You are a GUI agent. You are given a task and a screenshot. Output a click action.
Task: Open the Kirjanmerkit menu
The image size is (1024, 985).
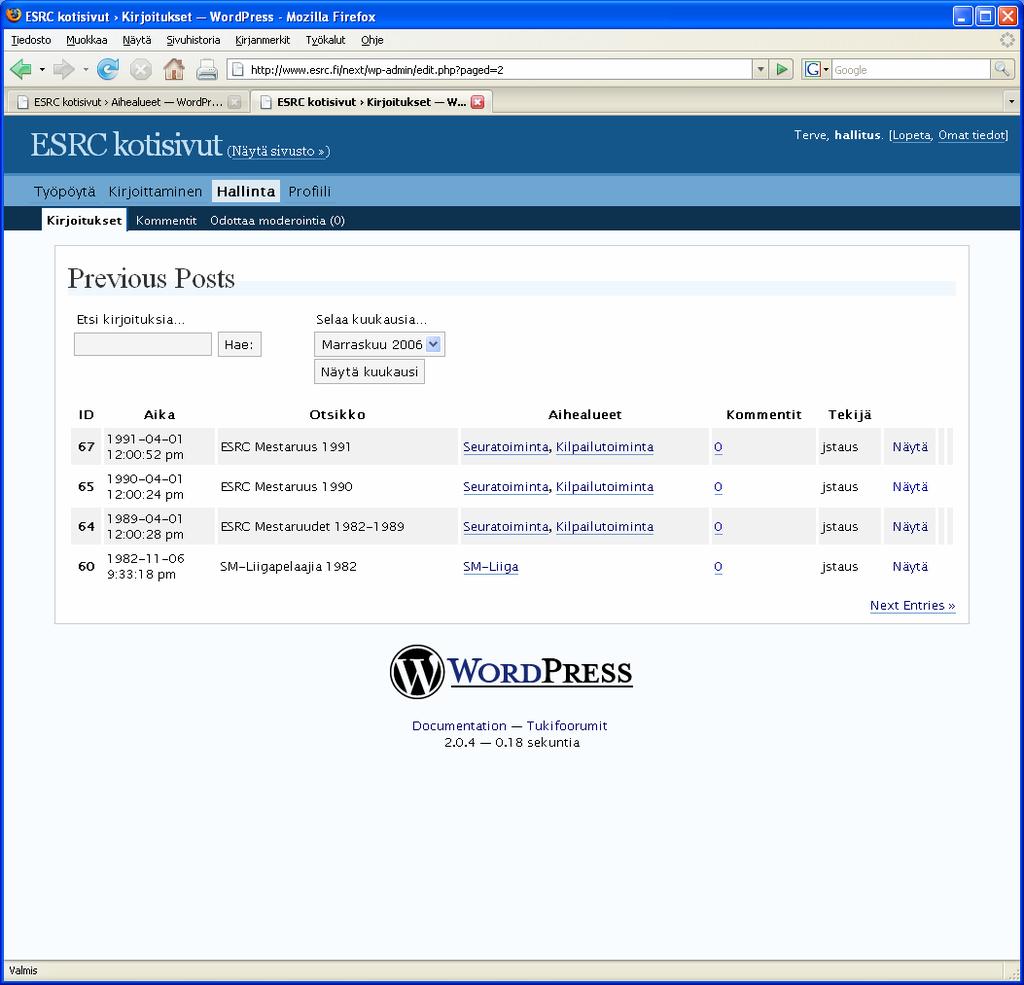[263, 40]
